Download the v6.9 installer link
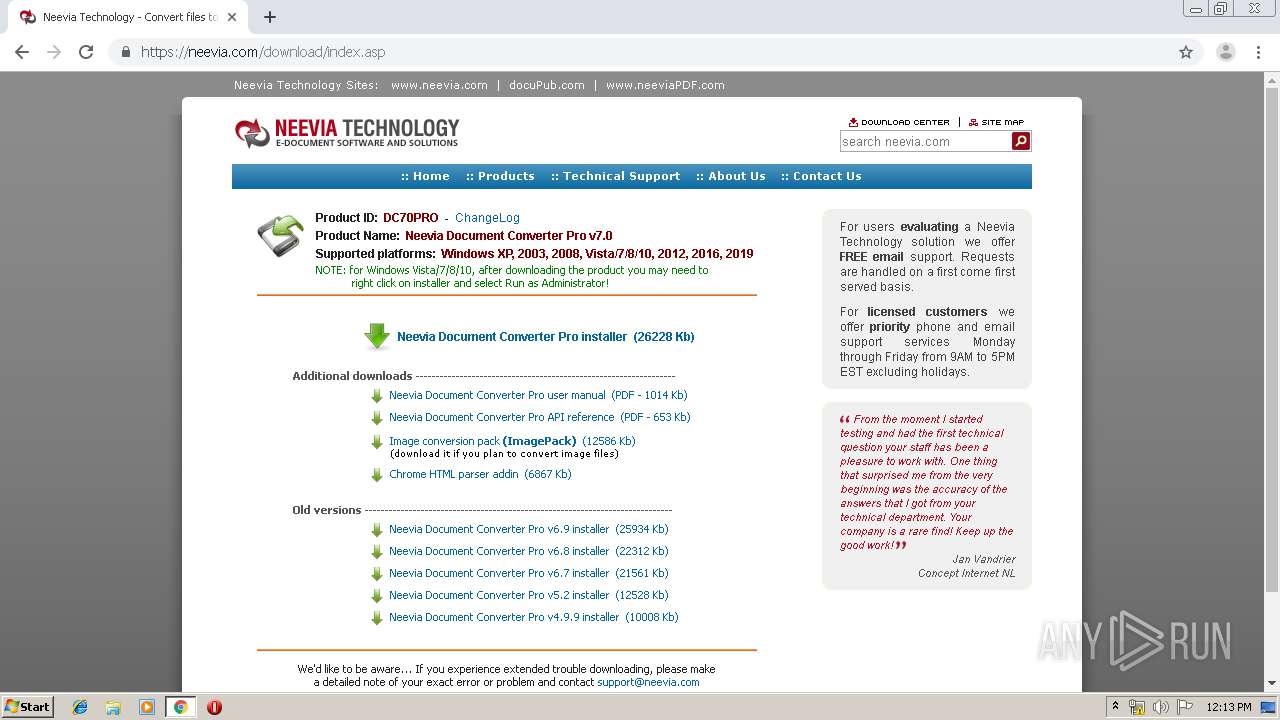The width and height of the screenshot is (1280, 720). point(528,530)
